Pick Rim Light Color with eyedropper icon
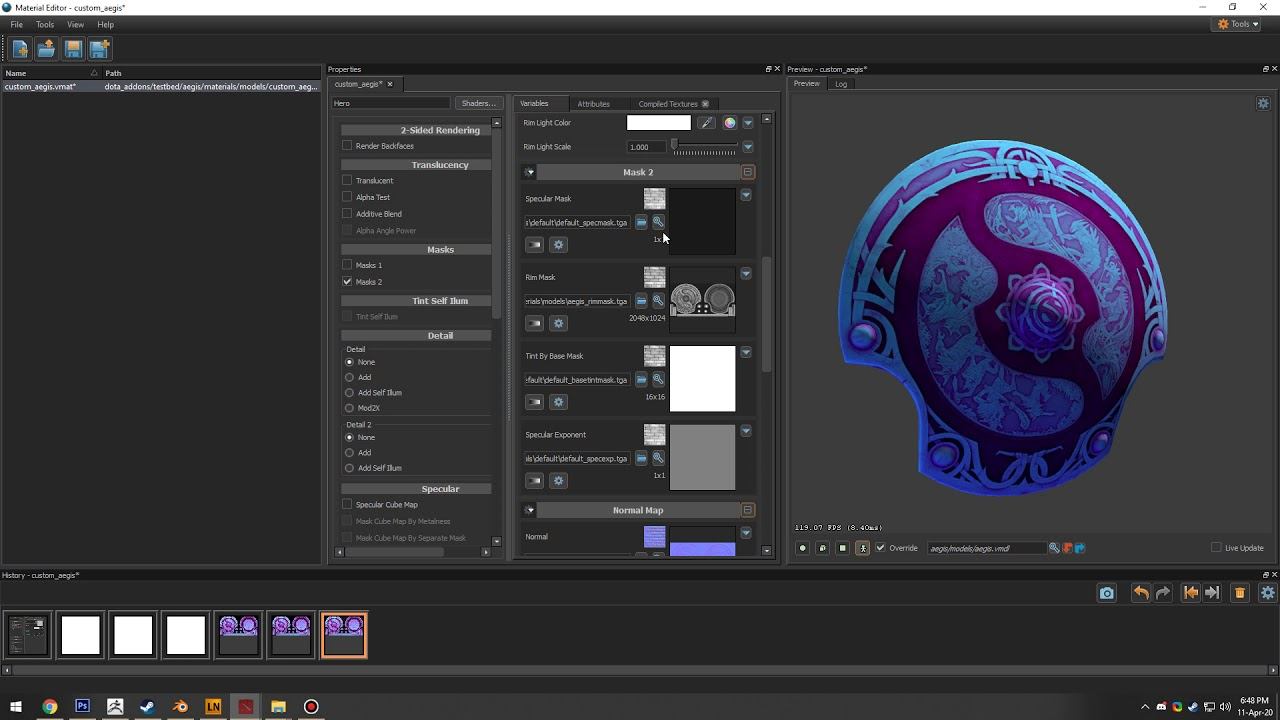The image size is (1280, 720). tap(707, 123)
